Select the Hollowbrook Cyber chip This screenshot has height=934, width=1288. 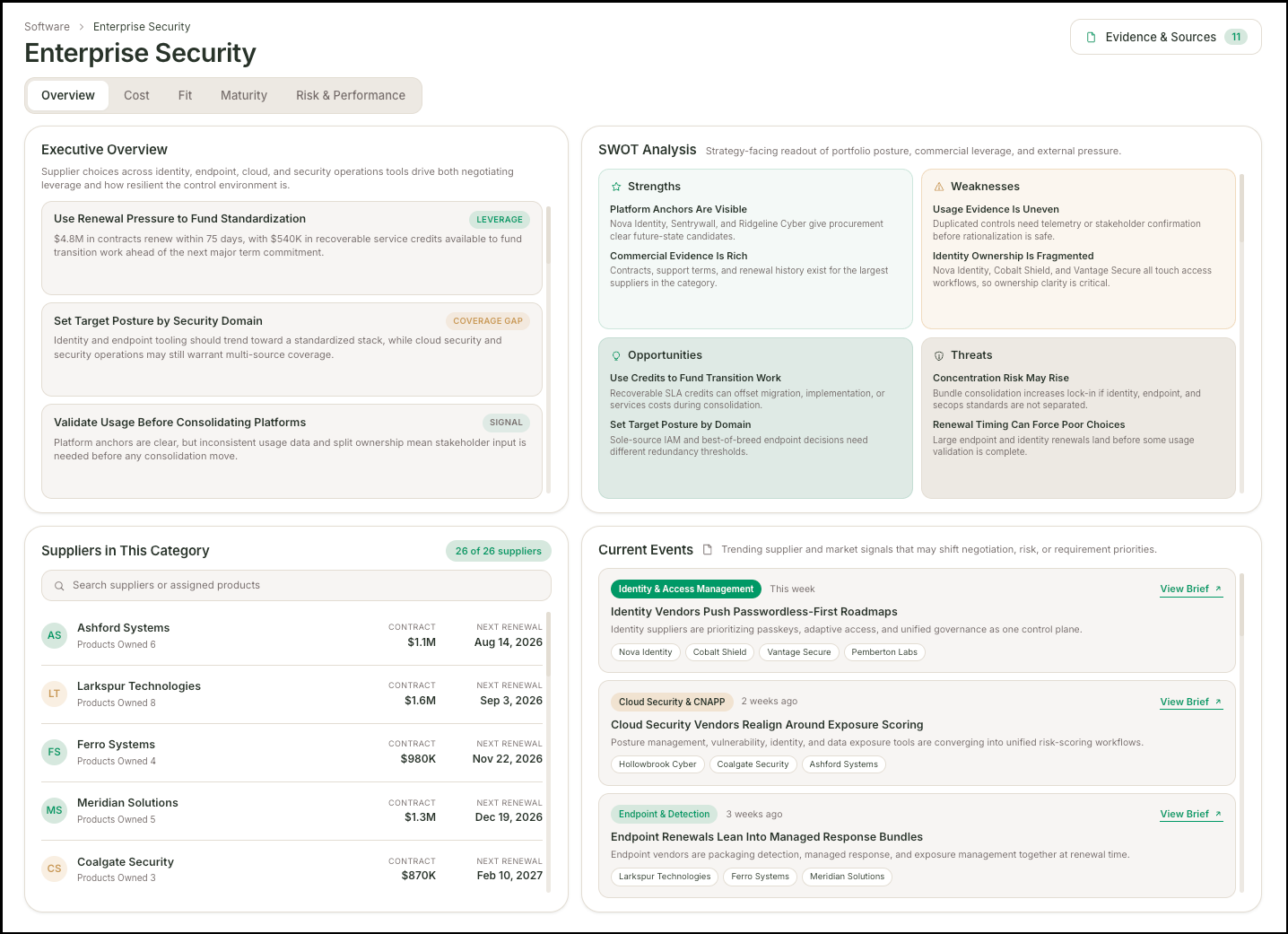657,764
